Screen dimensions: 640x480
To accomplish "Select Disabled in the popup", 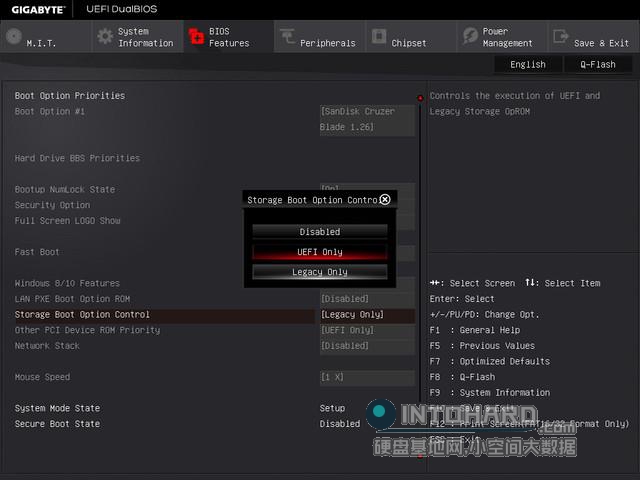I will (320, 231).
